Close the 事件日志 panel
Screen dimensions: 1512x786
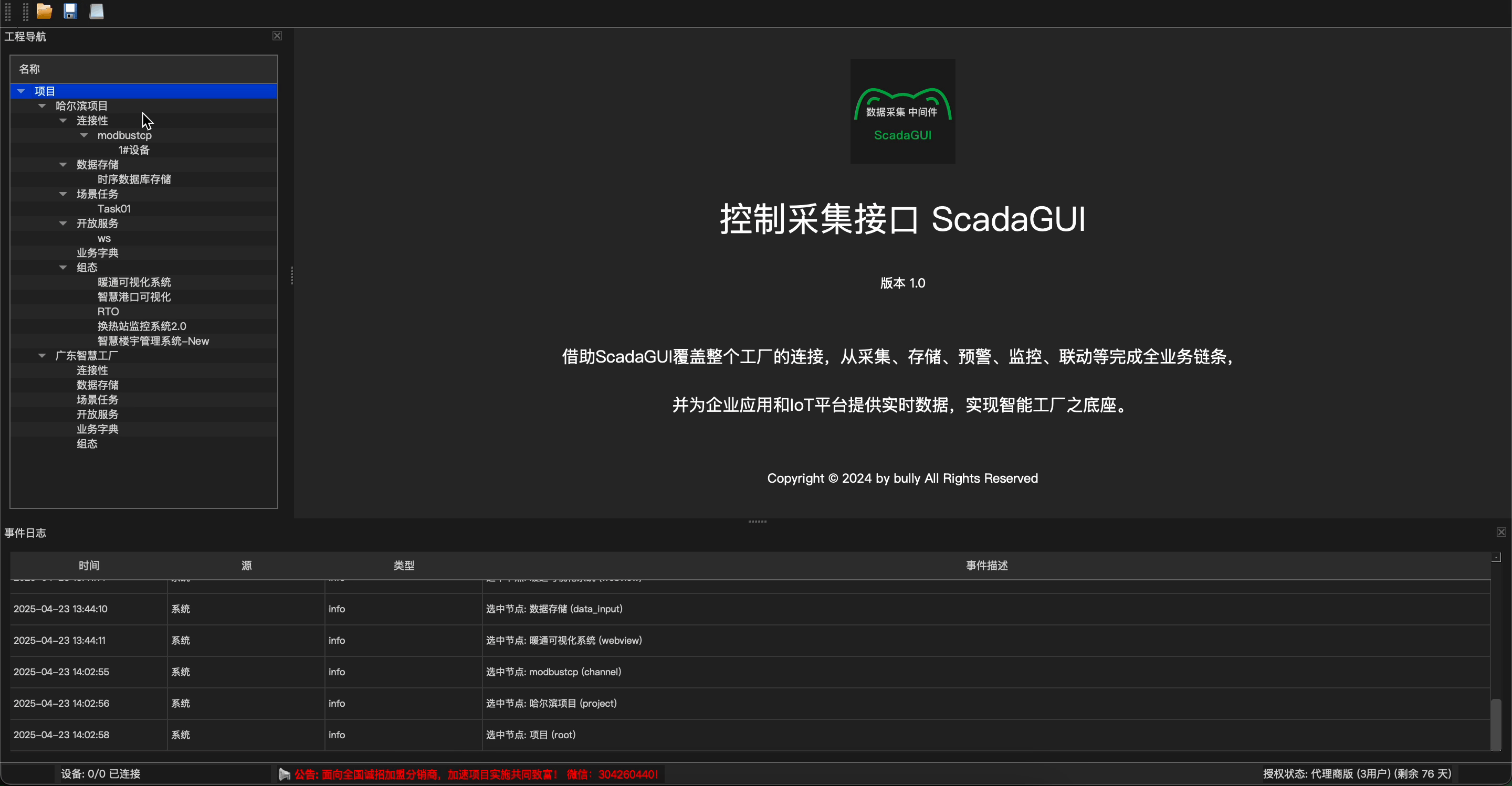[1501, 532]
